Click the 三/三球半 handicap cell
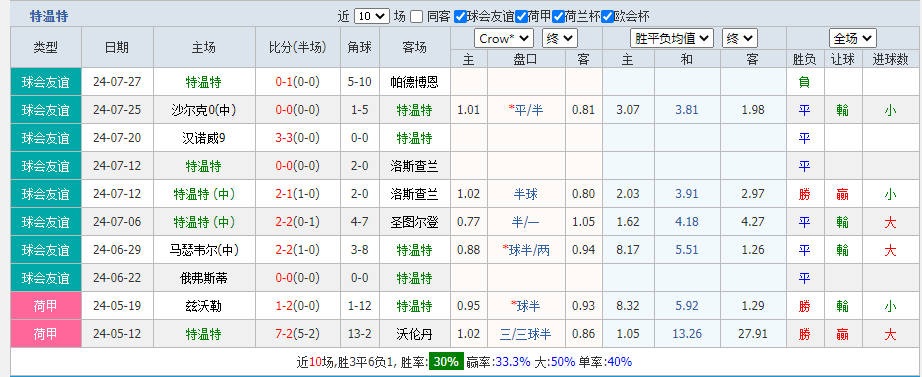 pyautogui.click(x=526, y=335)
